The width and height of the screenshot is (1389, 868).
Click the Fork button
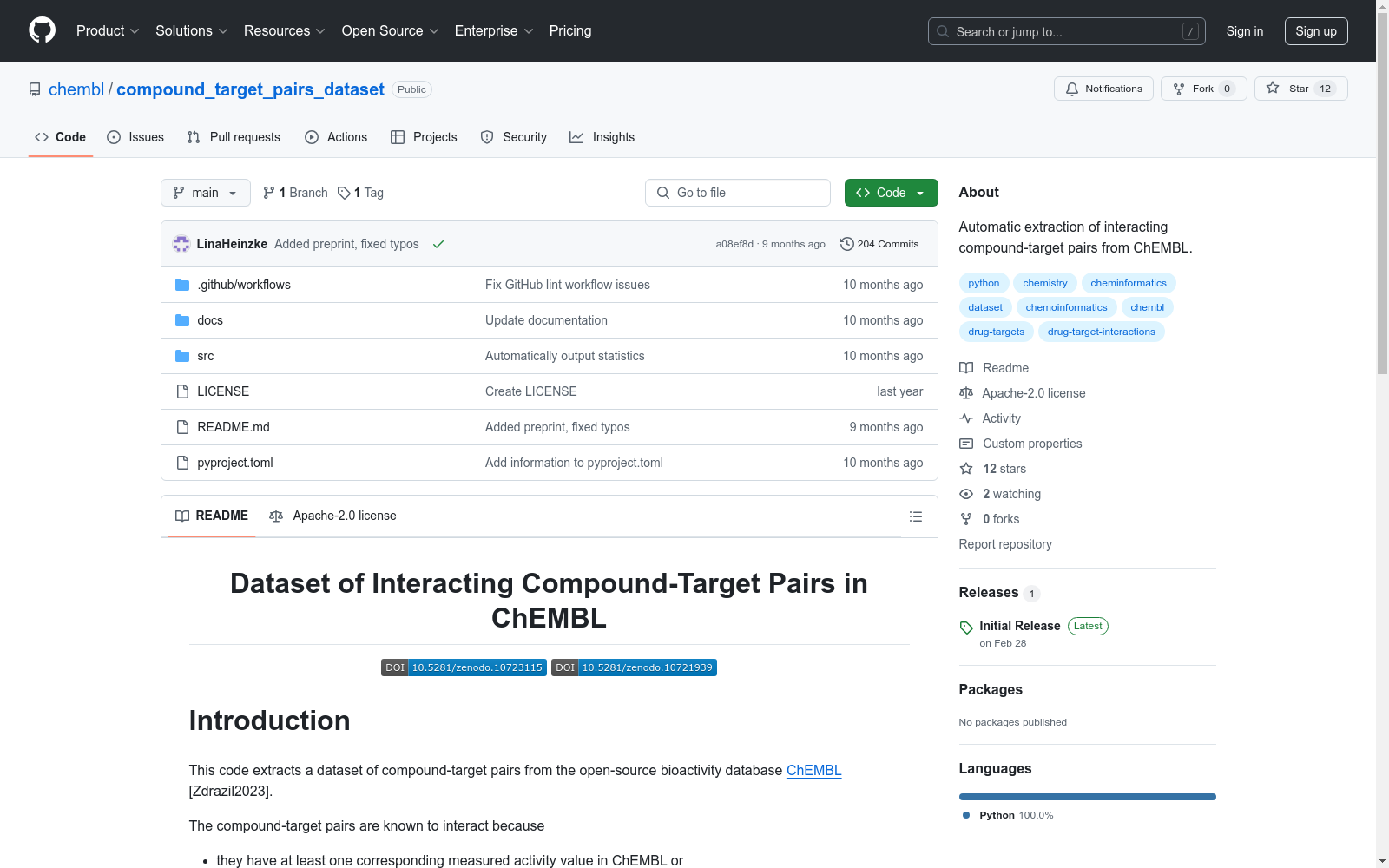tap(1203, 89)
